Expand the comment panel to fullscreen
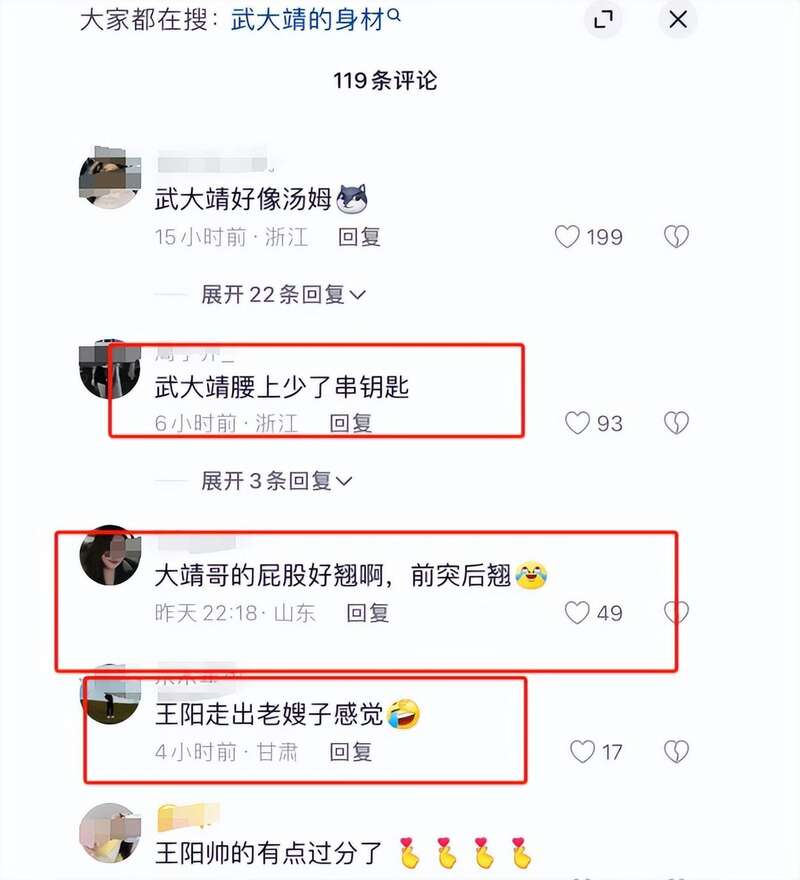Image resolution: width=800 pixels, height=880 pixels. (x=604, y=20)
